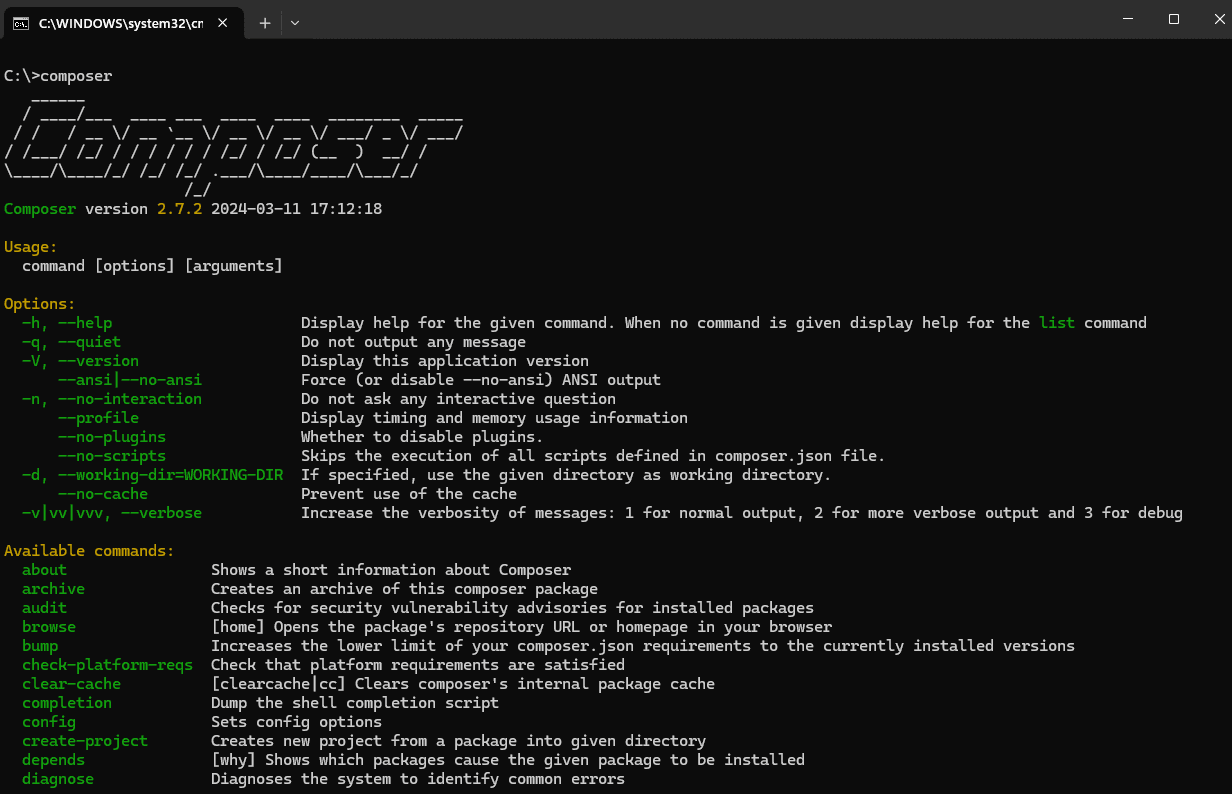
Task: Maximize the terminal window
Action: coord(1174,19)
